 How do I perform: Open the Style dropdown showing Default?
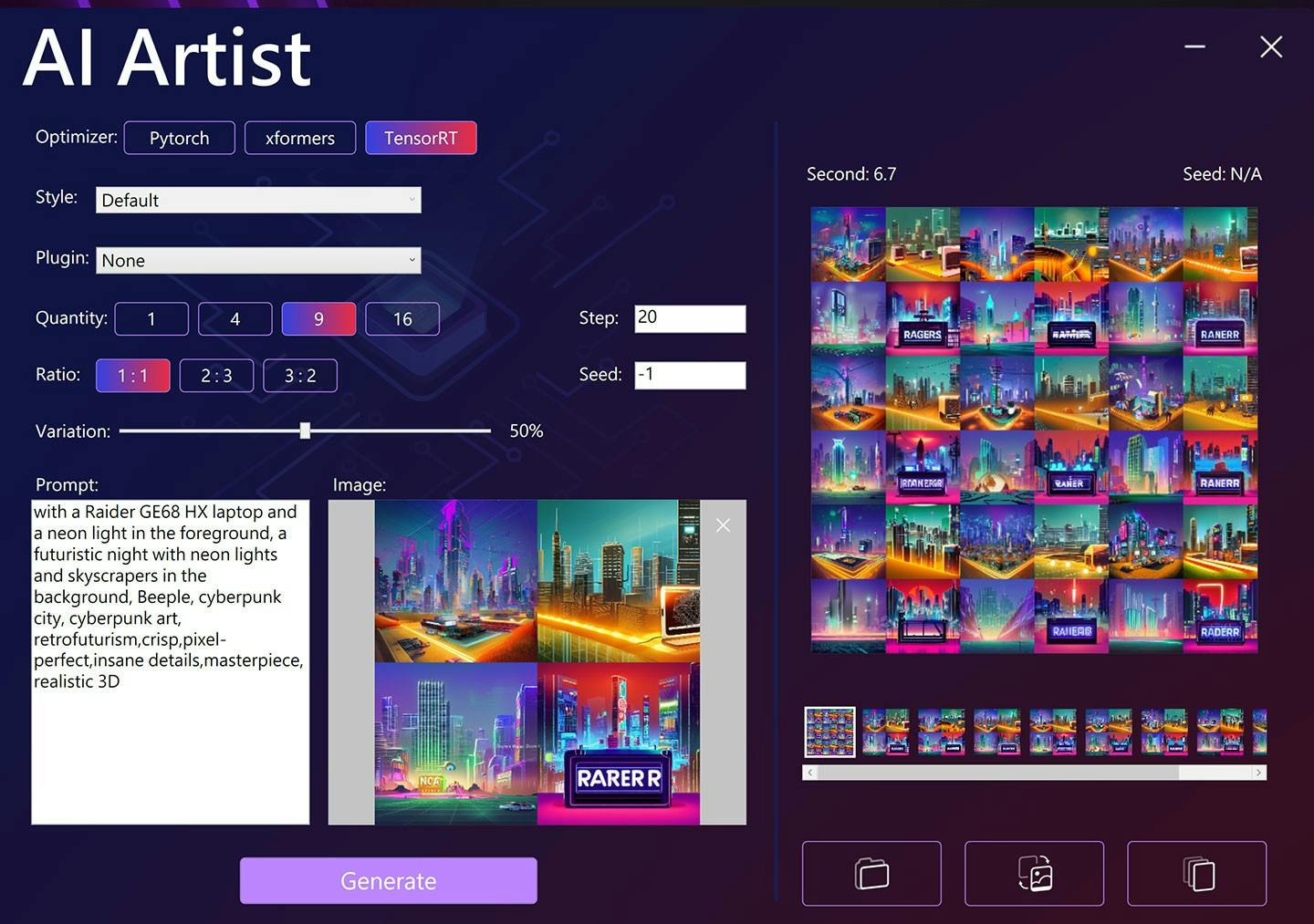pyautogui.click(x=258, y=200)
